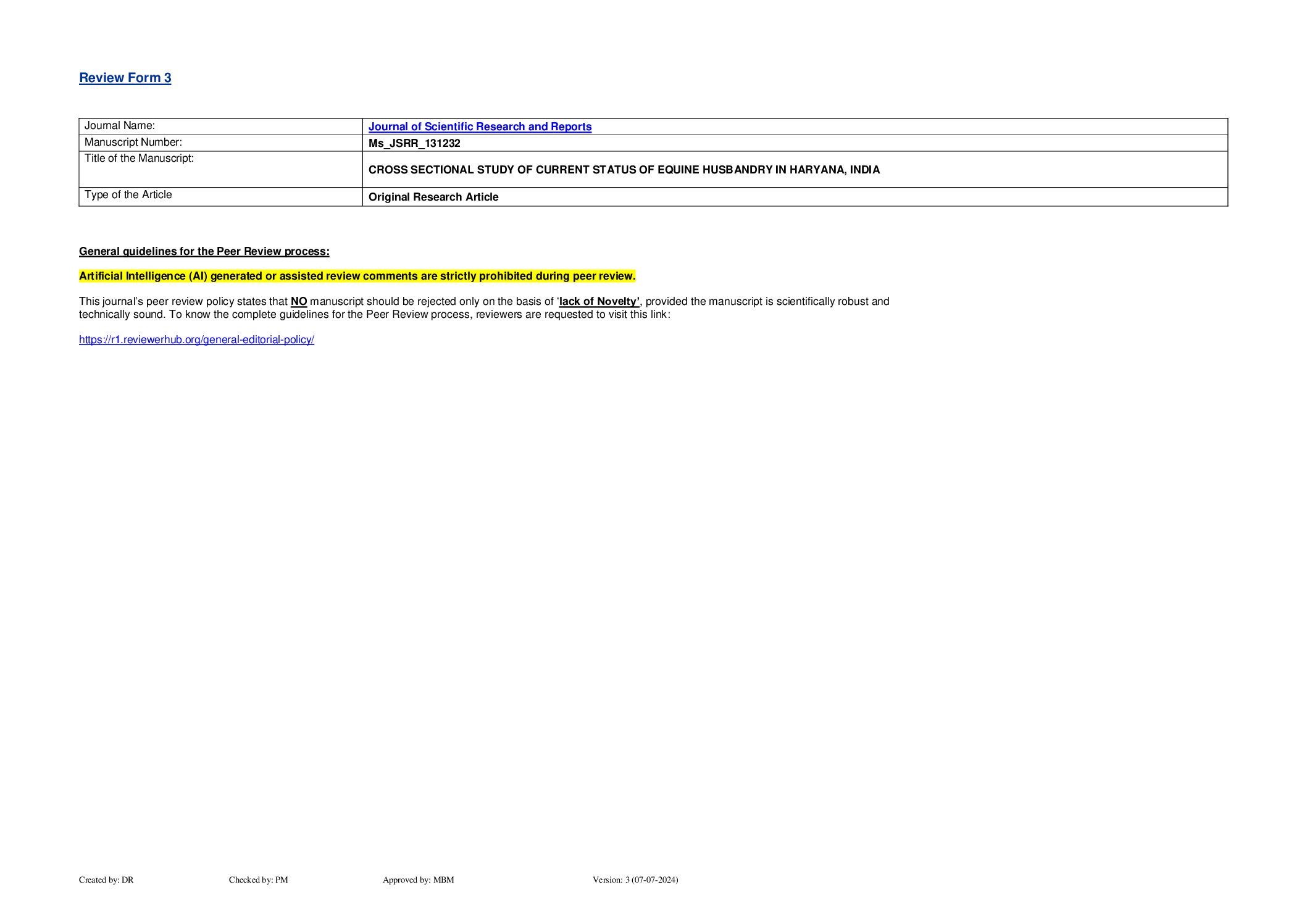
Task: Click the manuscript number Ms_JSRR_131232
Action: click(x=414, y=143)
